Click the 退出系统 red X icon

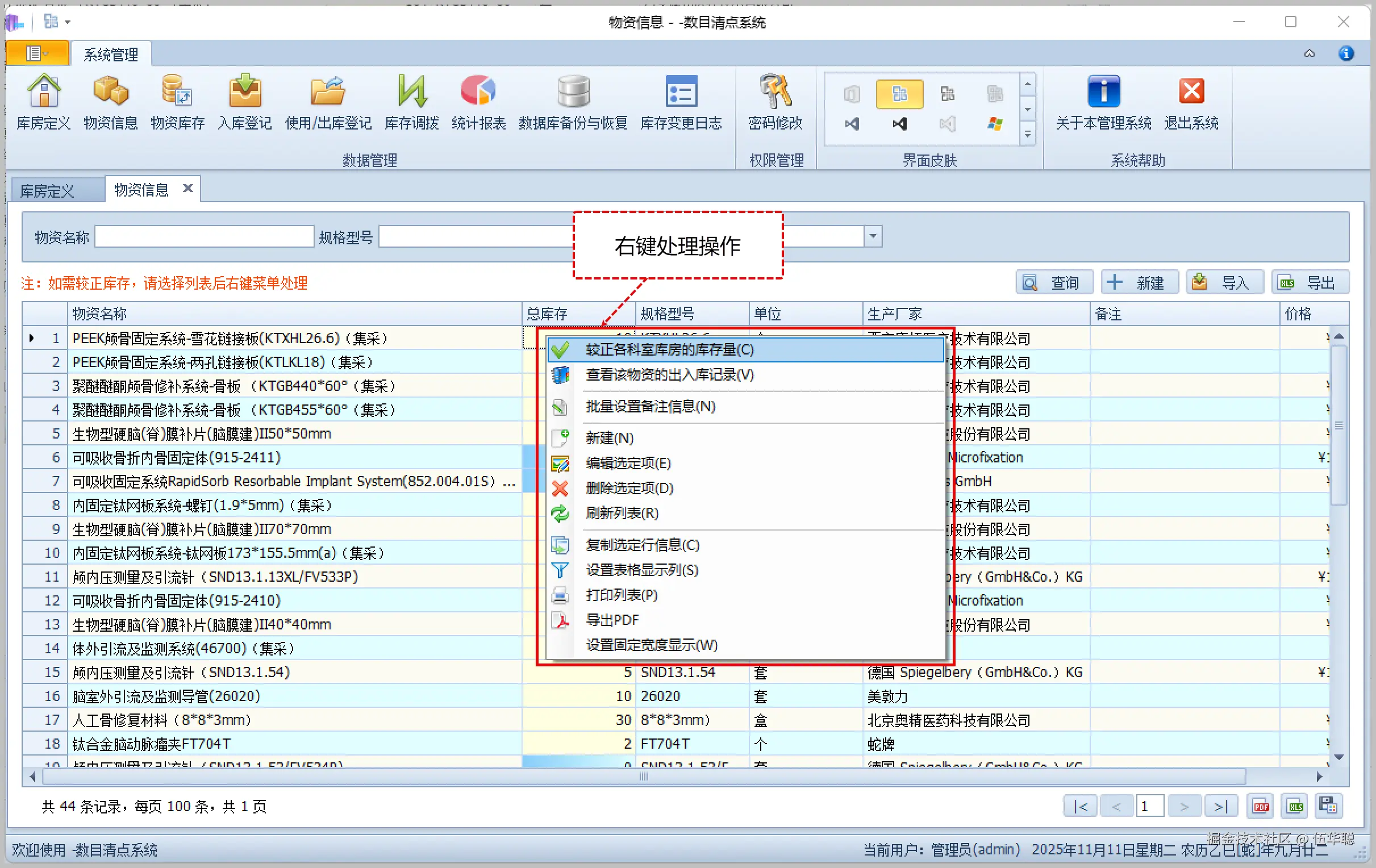coord(1191,91)
